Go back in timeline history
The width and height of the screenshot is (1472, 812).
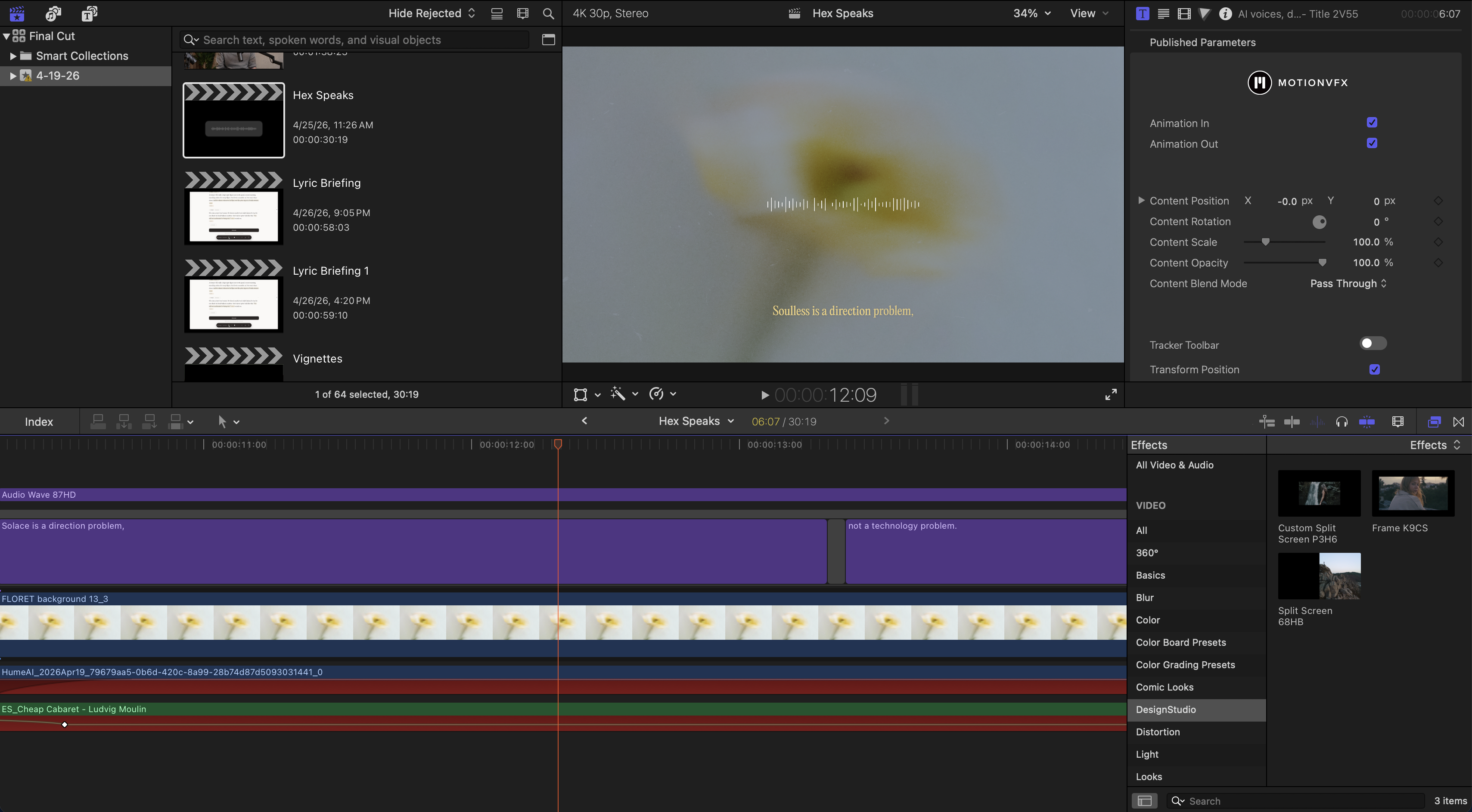tap(584, 421)
